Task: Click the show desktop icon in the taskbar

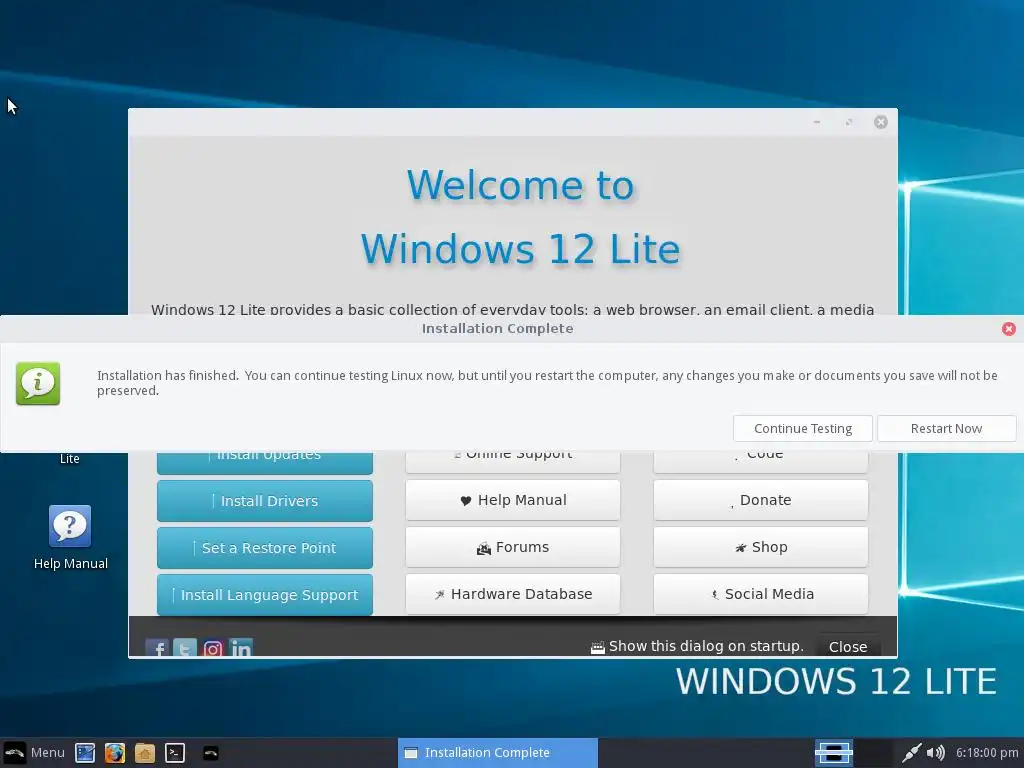Action: click(85, 753)
